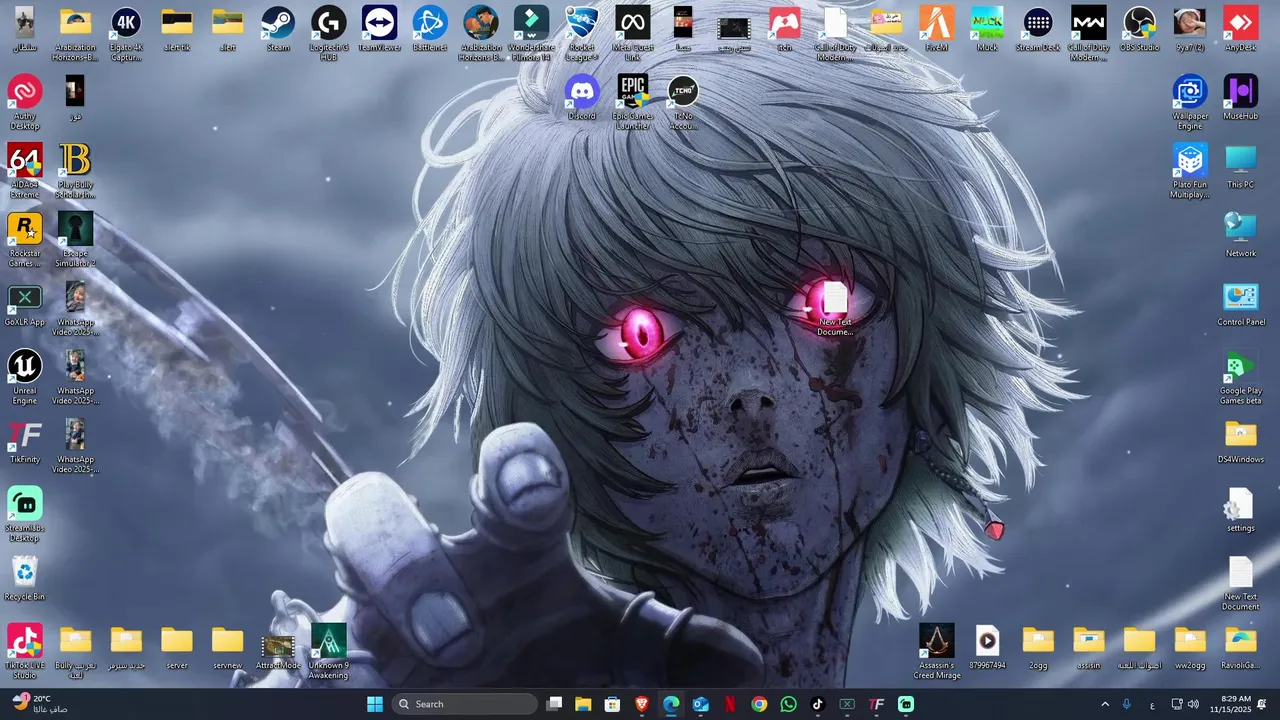
Task: Open Authy Desktop shortcut
Action: tap(25, 102)
